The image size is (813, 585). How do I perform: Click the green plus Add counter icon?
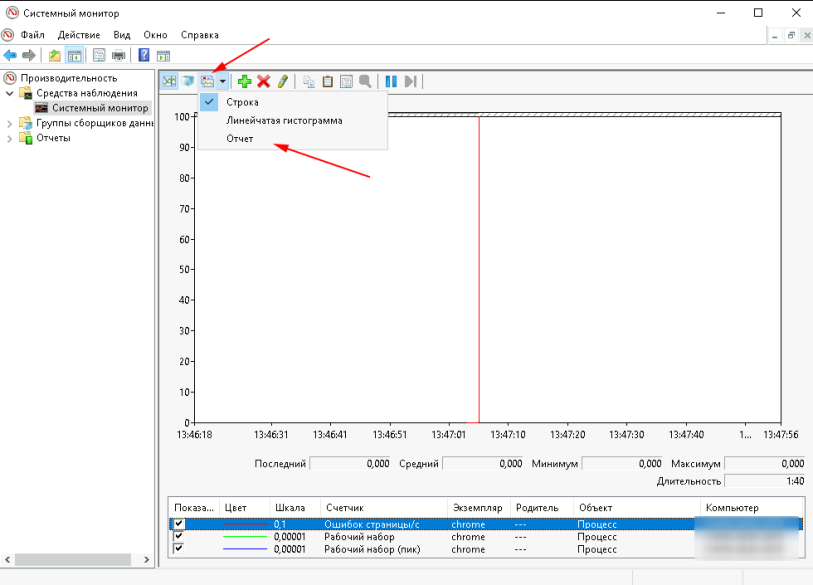(244, 81)
